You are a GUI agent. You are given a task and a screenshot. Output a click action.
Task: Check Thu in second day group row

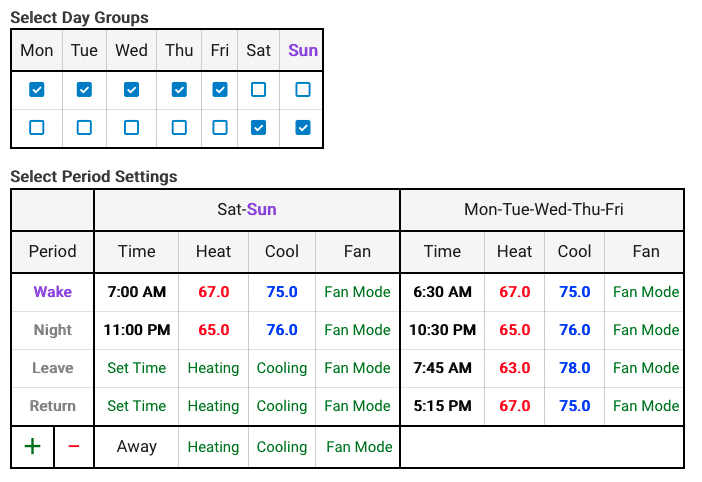pyautogui.click(x=179, y=128)
